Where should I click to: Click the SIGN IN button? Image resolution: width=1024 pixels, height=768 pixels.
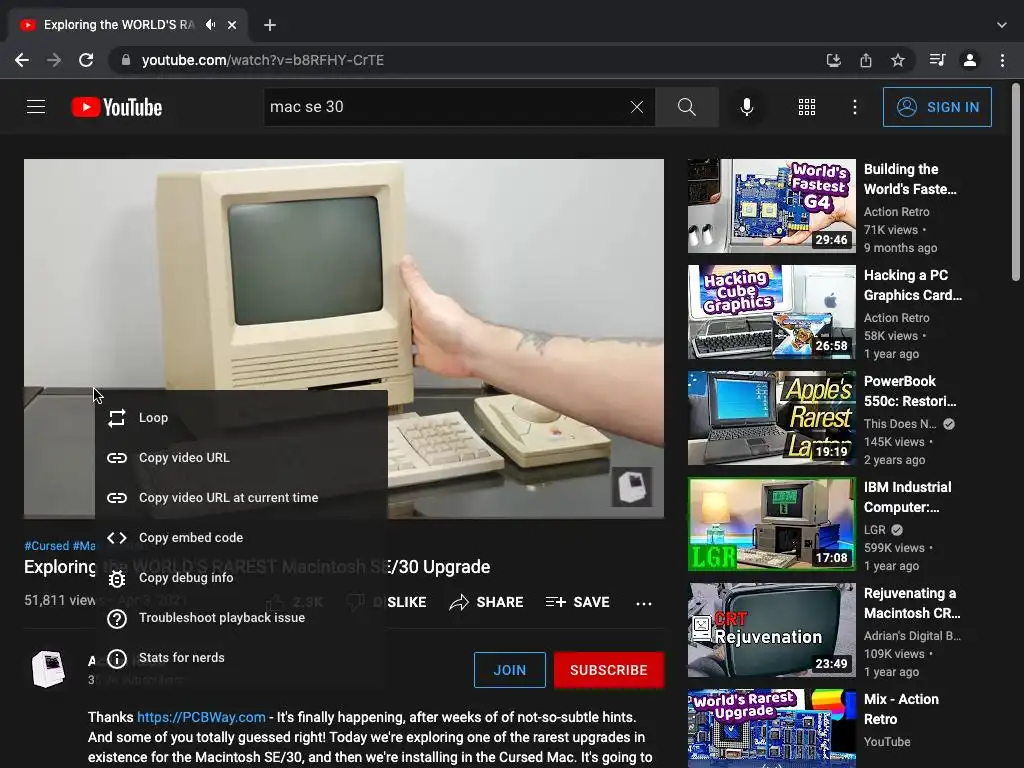[x=937, y=107]
